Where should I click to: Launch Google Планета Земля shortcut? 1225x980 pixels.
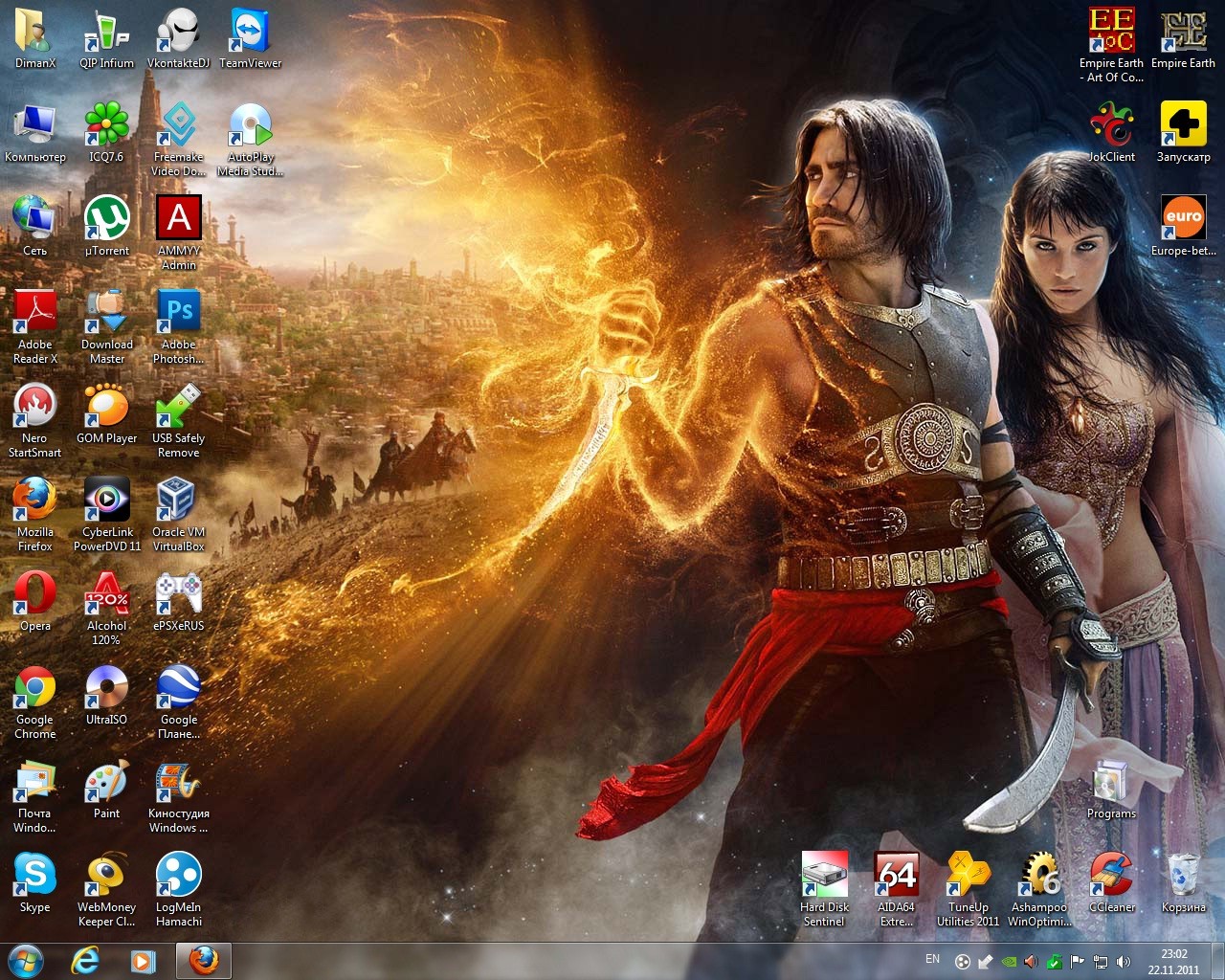click(178, 702)
